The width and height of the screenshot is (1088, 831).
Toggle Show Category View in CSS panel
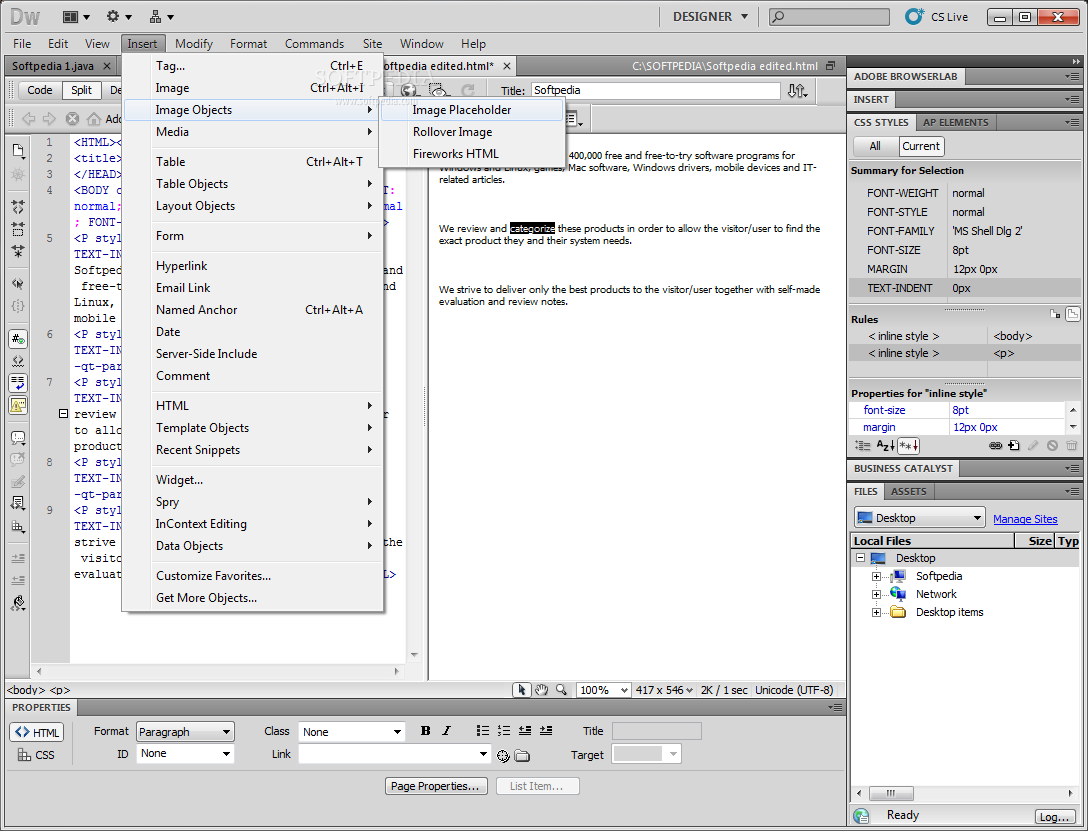pyautogui.click(x=860, y=446)
